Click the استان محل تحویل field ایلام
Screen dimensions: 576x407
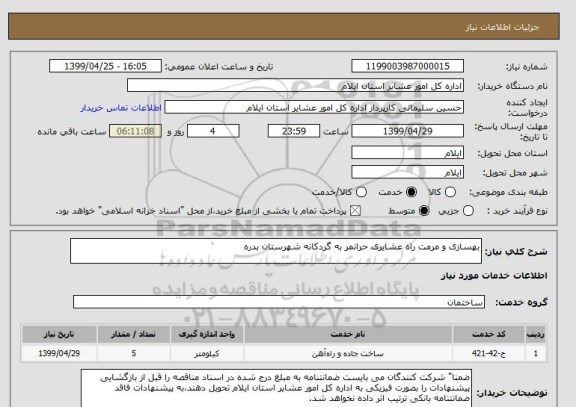point(407,153)
